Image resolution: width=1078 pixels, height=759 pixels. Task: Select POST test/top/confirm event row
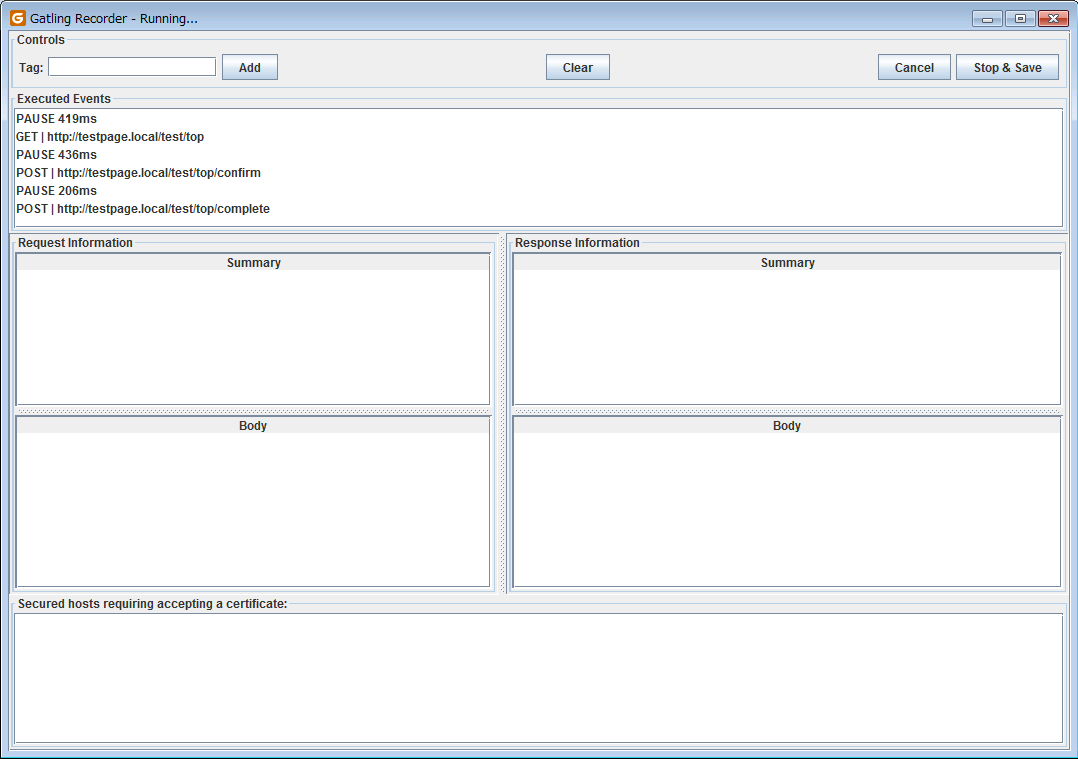[539, 173]
